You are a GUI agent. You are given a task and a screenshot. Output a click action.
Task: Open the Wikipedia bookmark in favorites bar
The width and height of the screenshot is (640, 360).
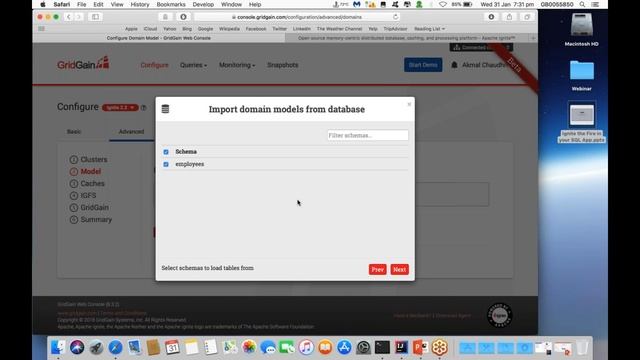(x=229, y=29)
